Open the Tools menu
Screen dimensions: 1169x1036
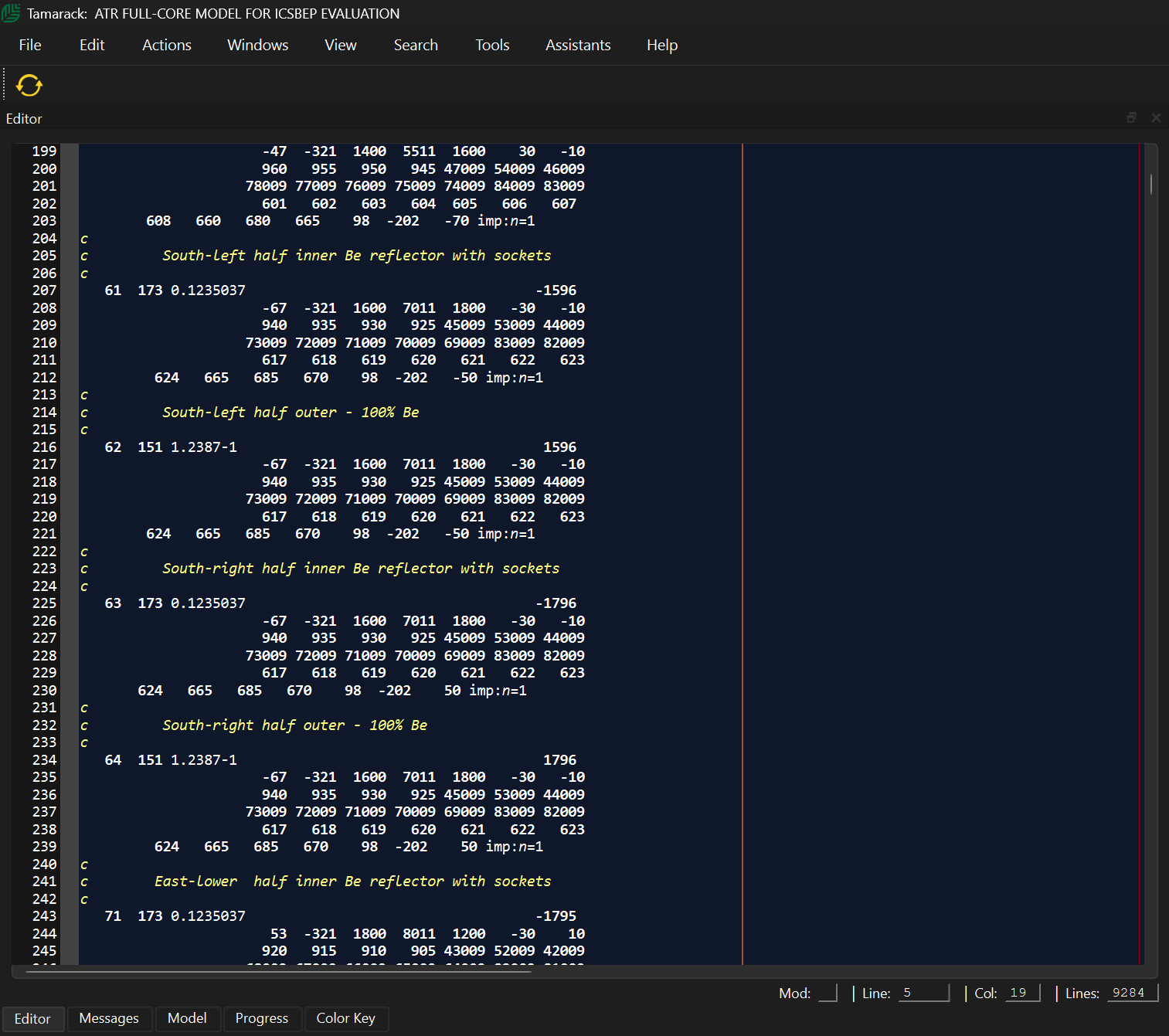click(492, 45)
